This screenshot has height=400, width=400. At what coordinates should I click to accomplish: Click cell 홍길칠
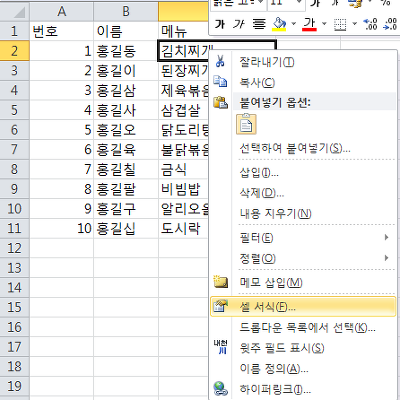point(126,169)
